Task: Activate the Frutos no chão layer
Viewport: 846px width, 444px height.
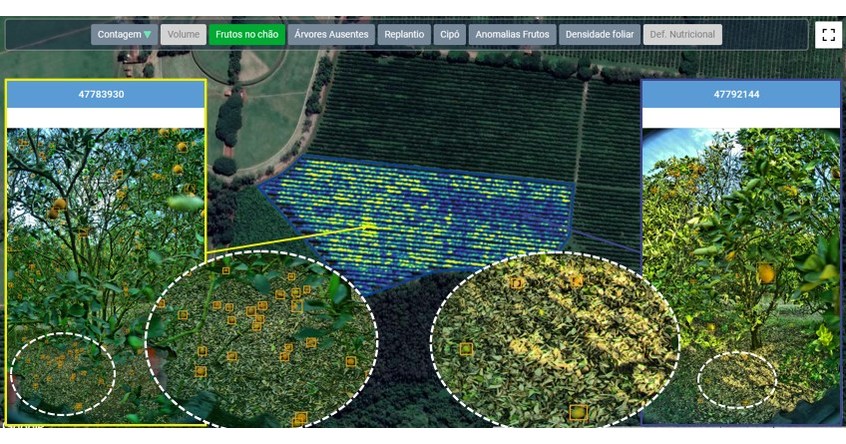Action: coord(247,35)
